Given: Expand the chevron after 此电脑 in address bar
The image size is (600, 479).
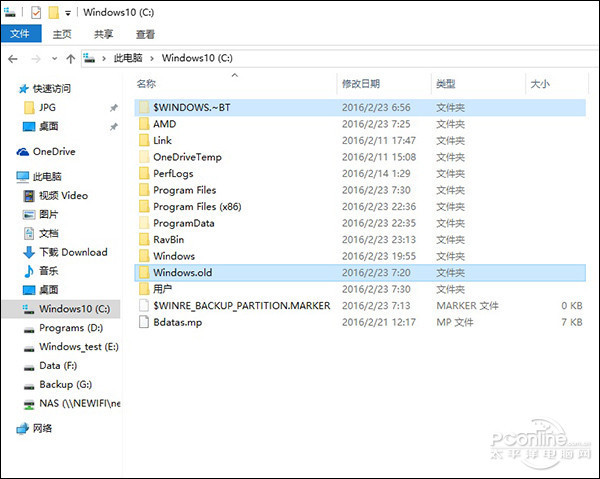Looking at the screenshot, I should 153,60.
